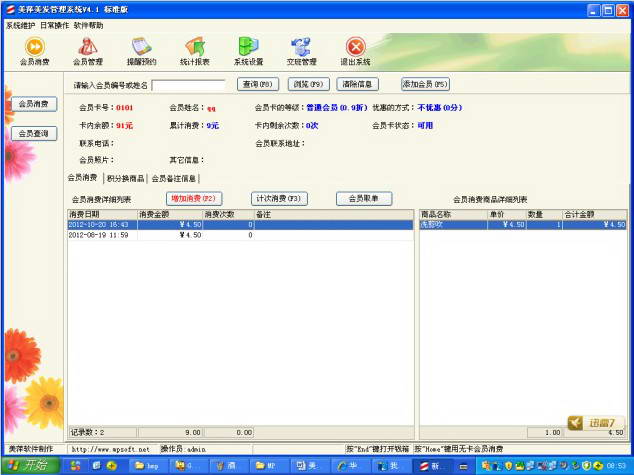
Task: Open the 软件帮助 menu
Action: tap(88, 25)
